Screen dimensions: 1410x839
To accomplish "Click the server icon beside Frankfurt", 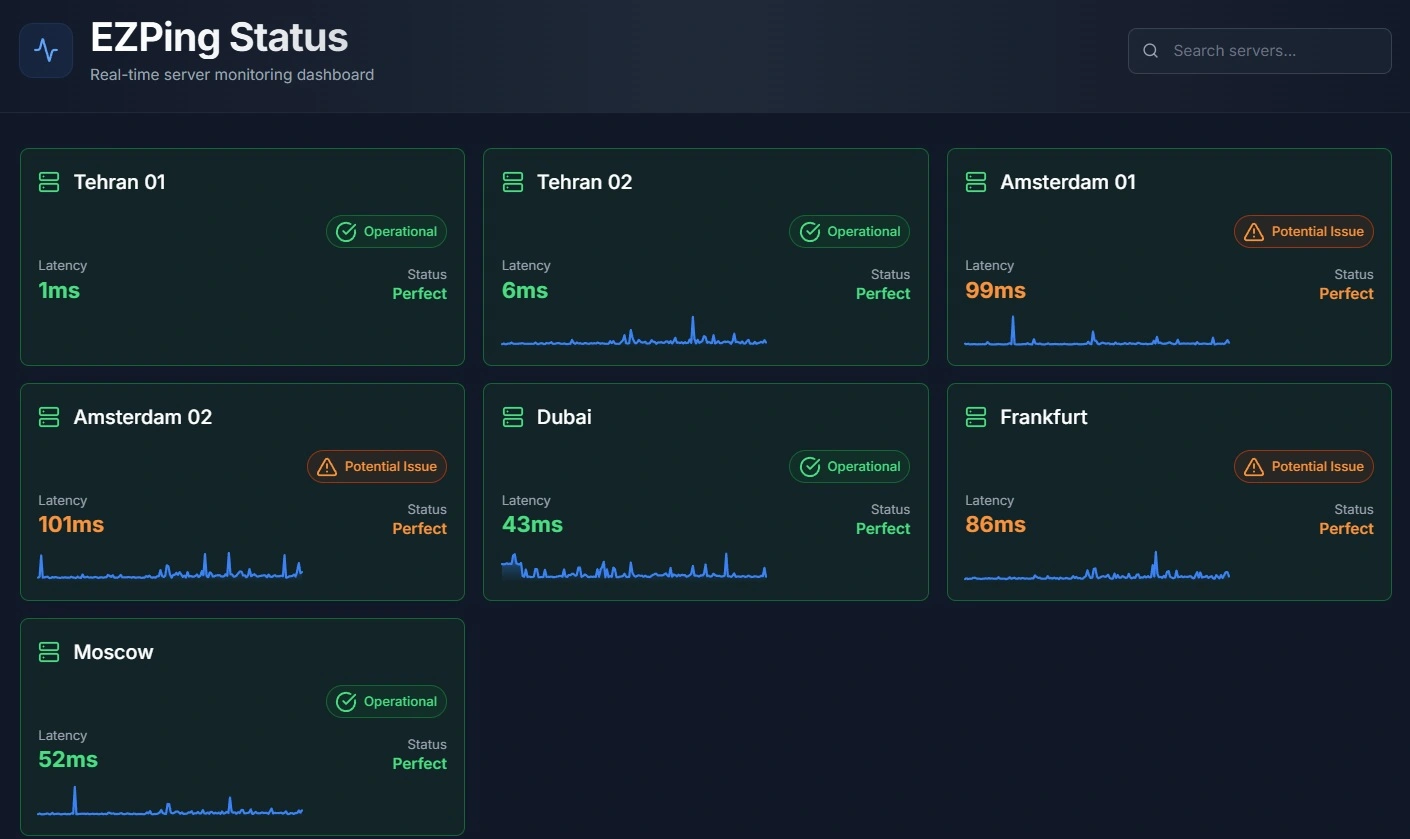I will pos(976,417).
